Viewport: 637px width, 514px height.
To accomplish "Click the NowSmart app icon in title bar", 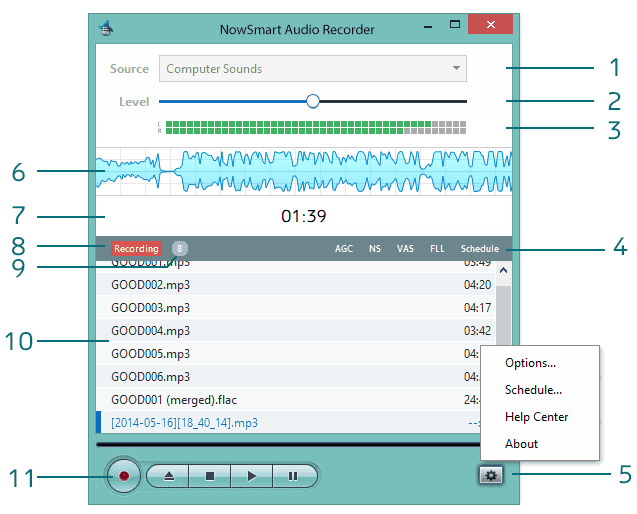I will point(106,28).
